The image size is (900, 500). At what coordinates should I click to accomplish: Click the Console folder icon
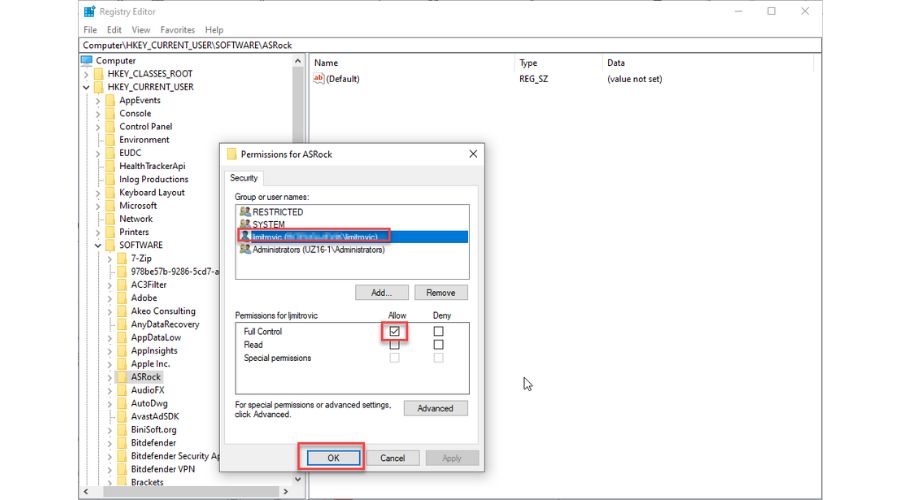(110, 113)
